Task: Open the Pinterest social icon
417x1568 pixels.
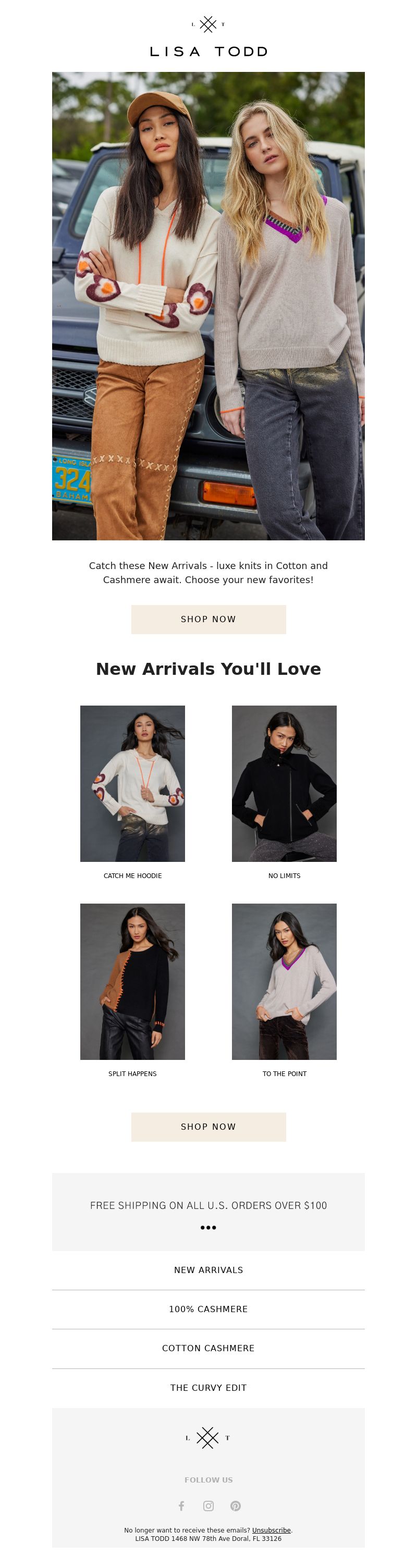Action: click(x=236, y=1505)
